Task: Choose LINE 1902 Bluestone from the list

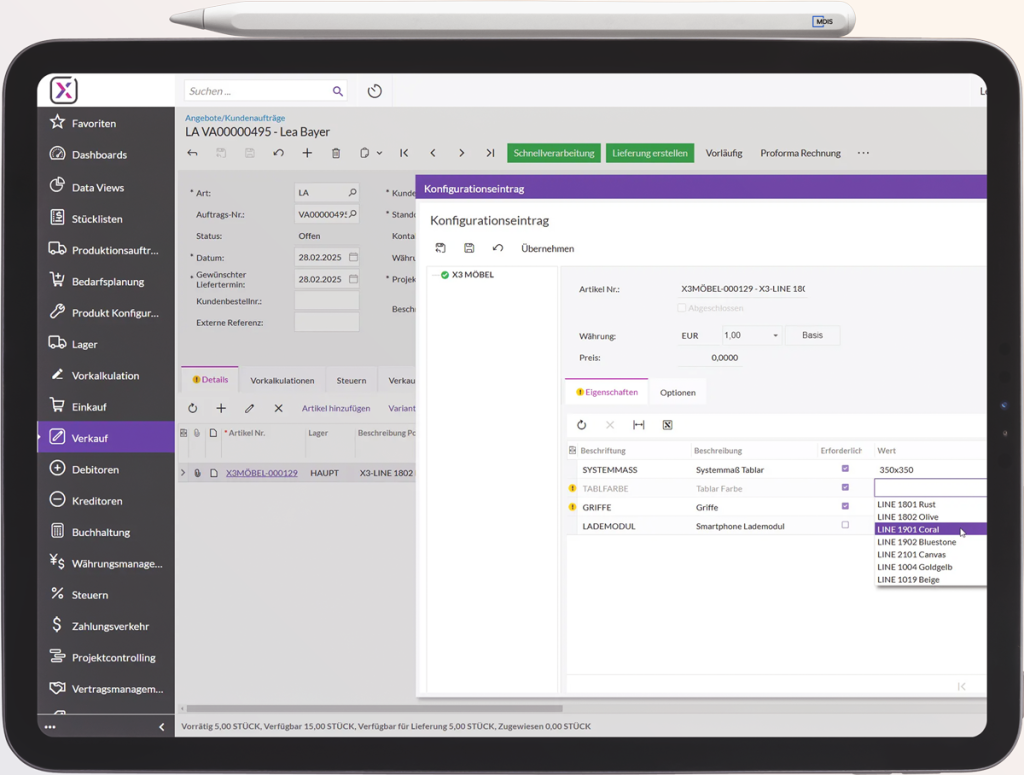Action: pyautogui.click(x=916, y=542)
